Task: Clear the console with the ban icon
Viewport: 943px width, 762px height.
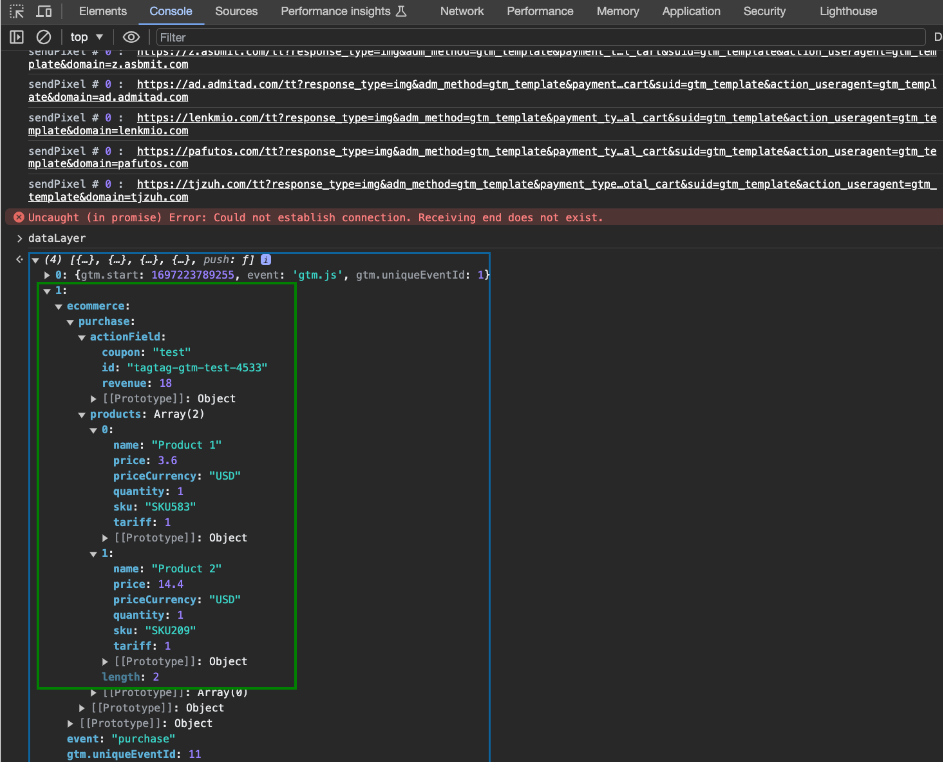Action: tap(44, 37)
